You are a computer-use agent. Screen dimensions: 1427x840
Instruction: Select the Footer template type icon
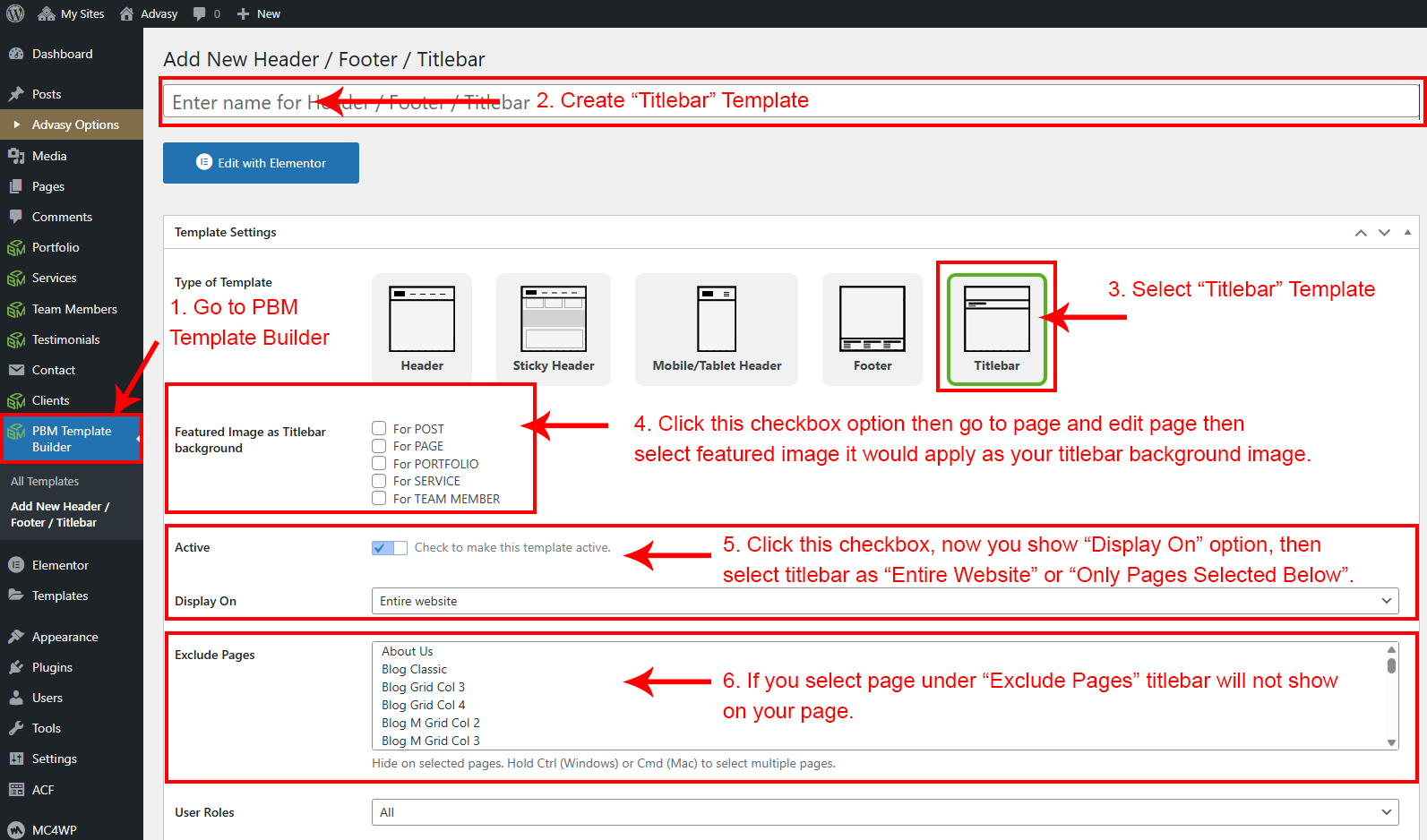[872, 319]
